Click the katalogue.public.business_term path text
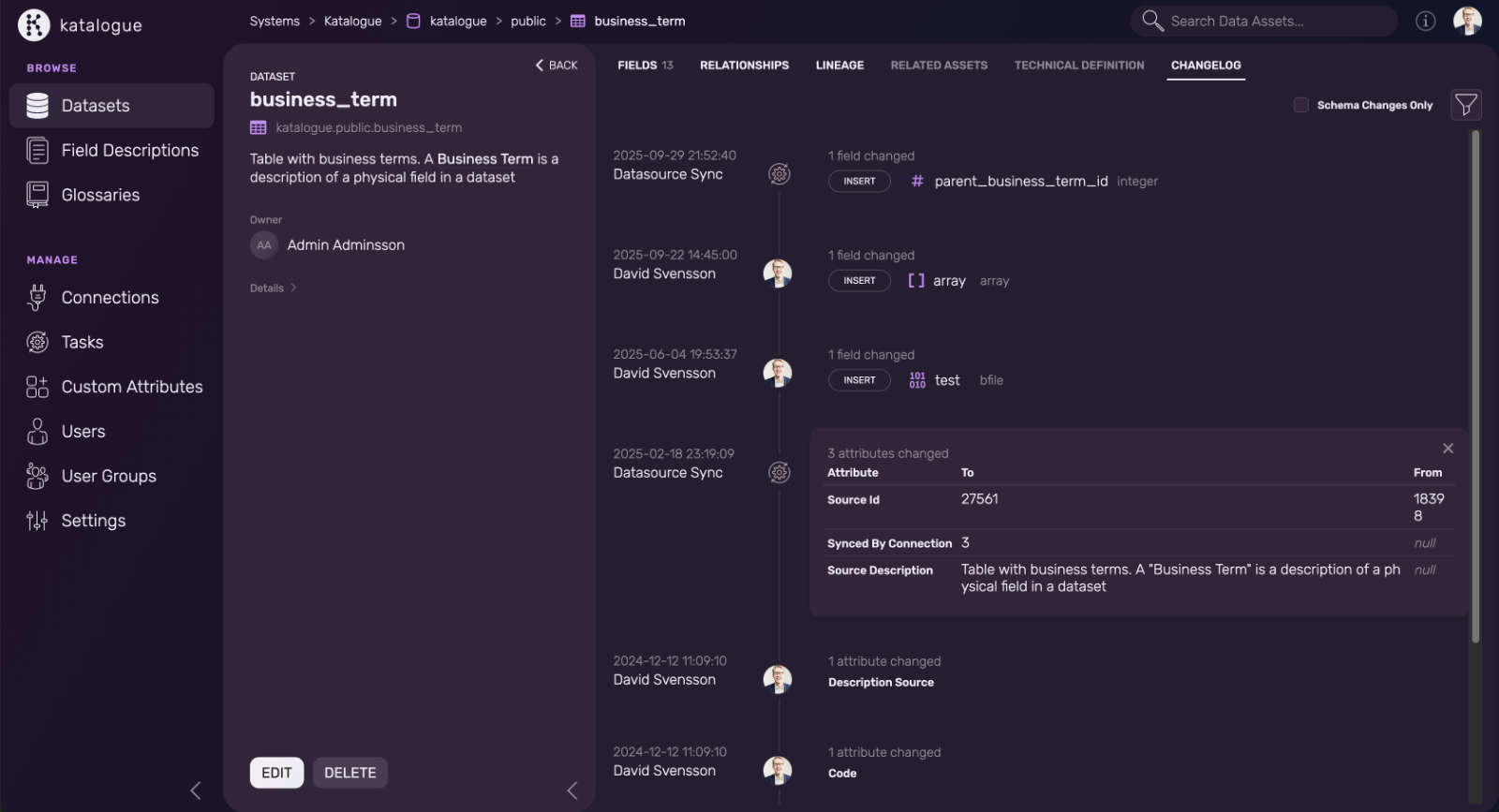 click(368, 127)
